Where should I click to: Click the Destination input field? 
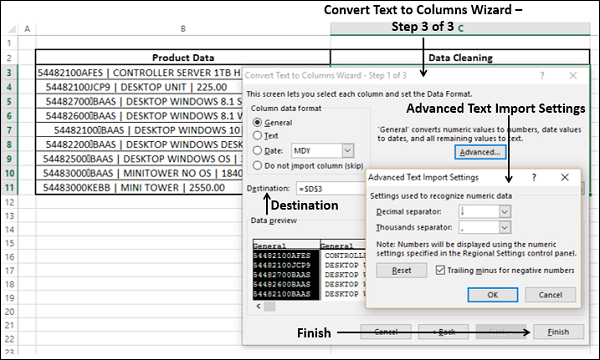pos(331,189)
